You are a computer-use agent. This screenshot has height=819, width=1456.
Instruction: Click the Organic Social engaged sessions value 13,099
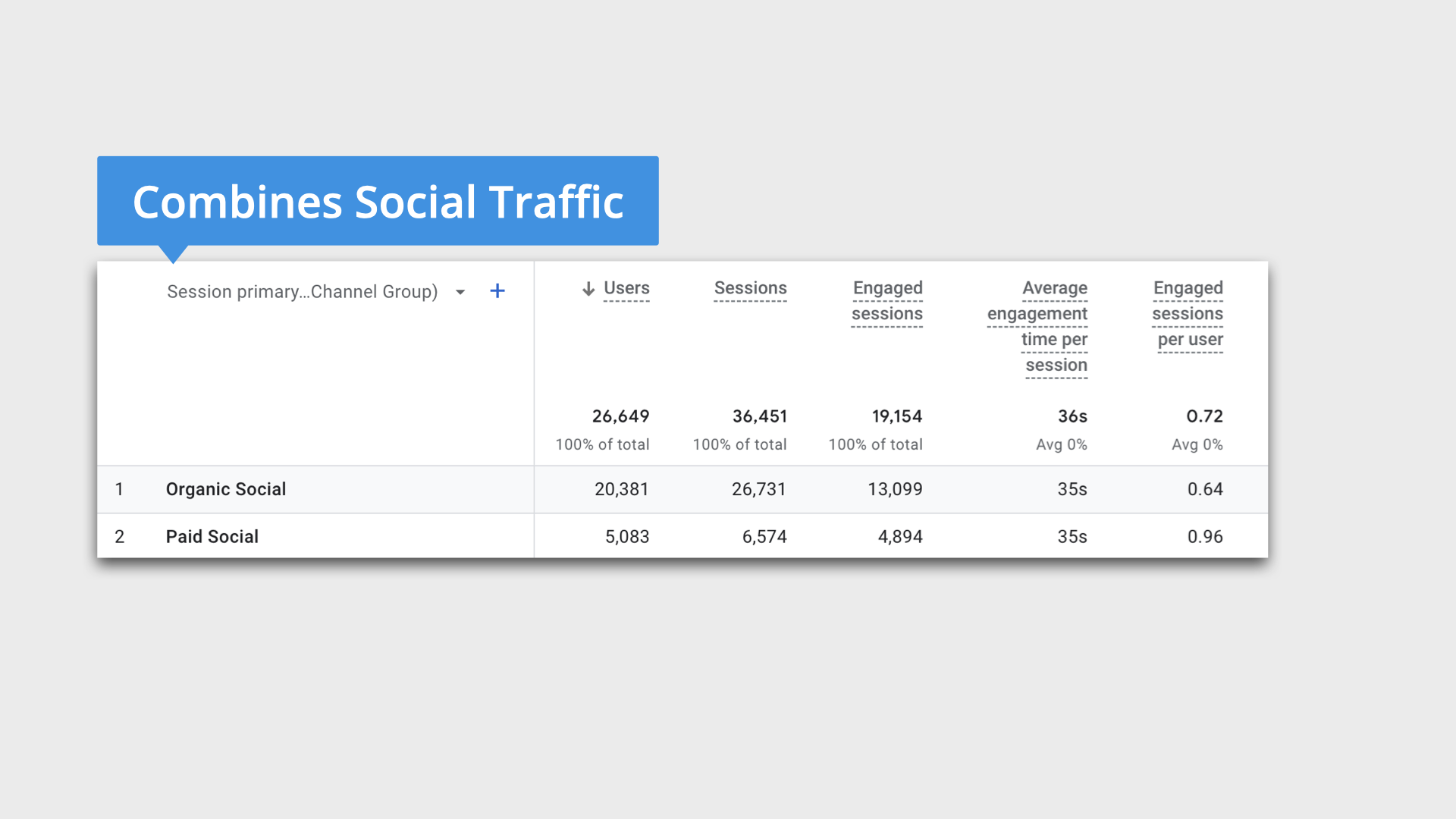(x=895, y=489)
